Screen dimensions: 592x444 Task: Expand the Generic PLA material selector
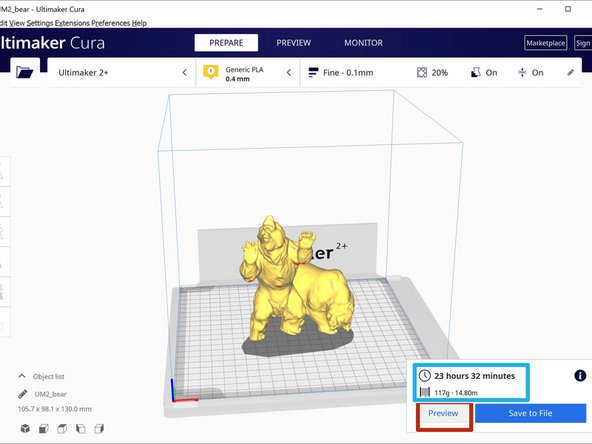pyautogui.click(x=248, y=72)
